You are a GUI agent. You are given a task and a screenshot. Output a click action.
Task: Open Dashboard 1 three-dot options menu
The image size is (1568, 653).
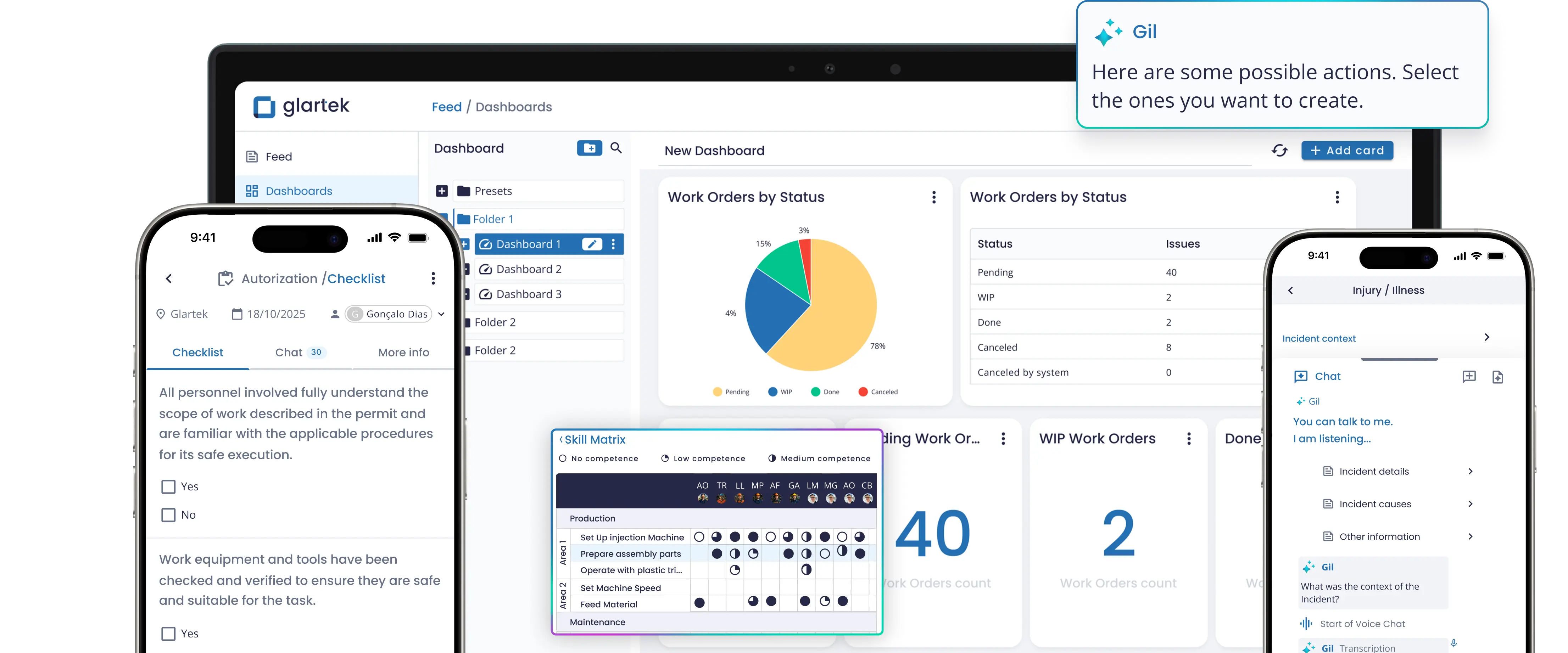613,244
